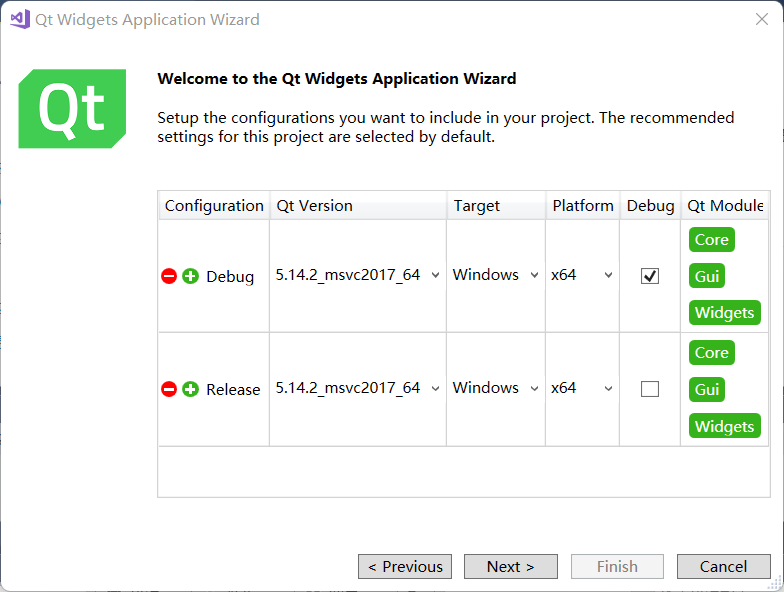784x592 pixels.
Task: Click the Qt Modules column header
Action: tap(725, 206)
